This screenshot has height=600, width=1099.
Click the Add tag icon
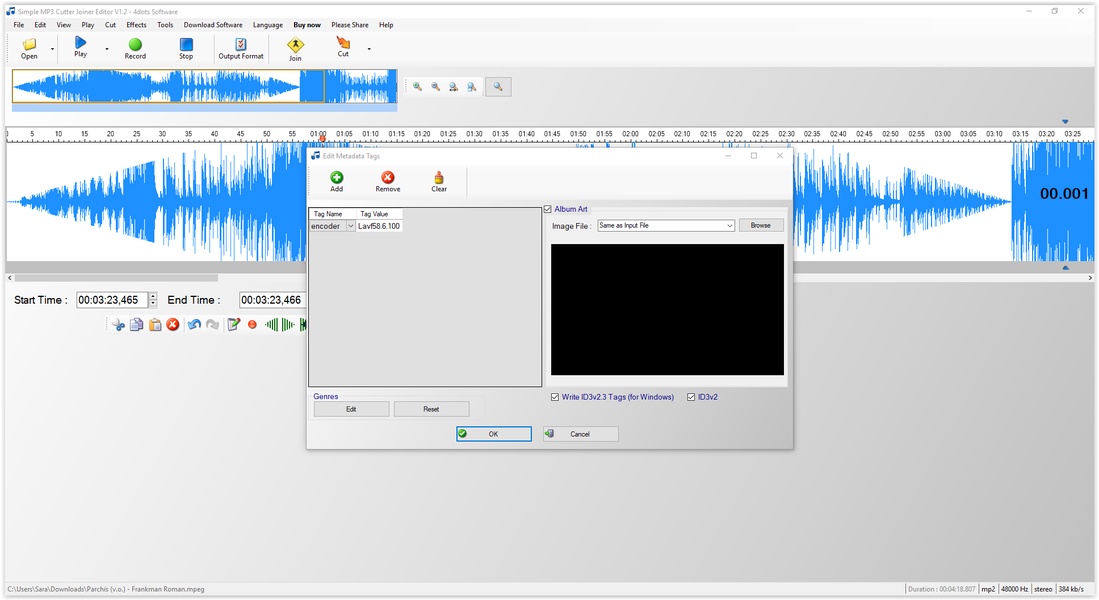click(336, 178)
